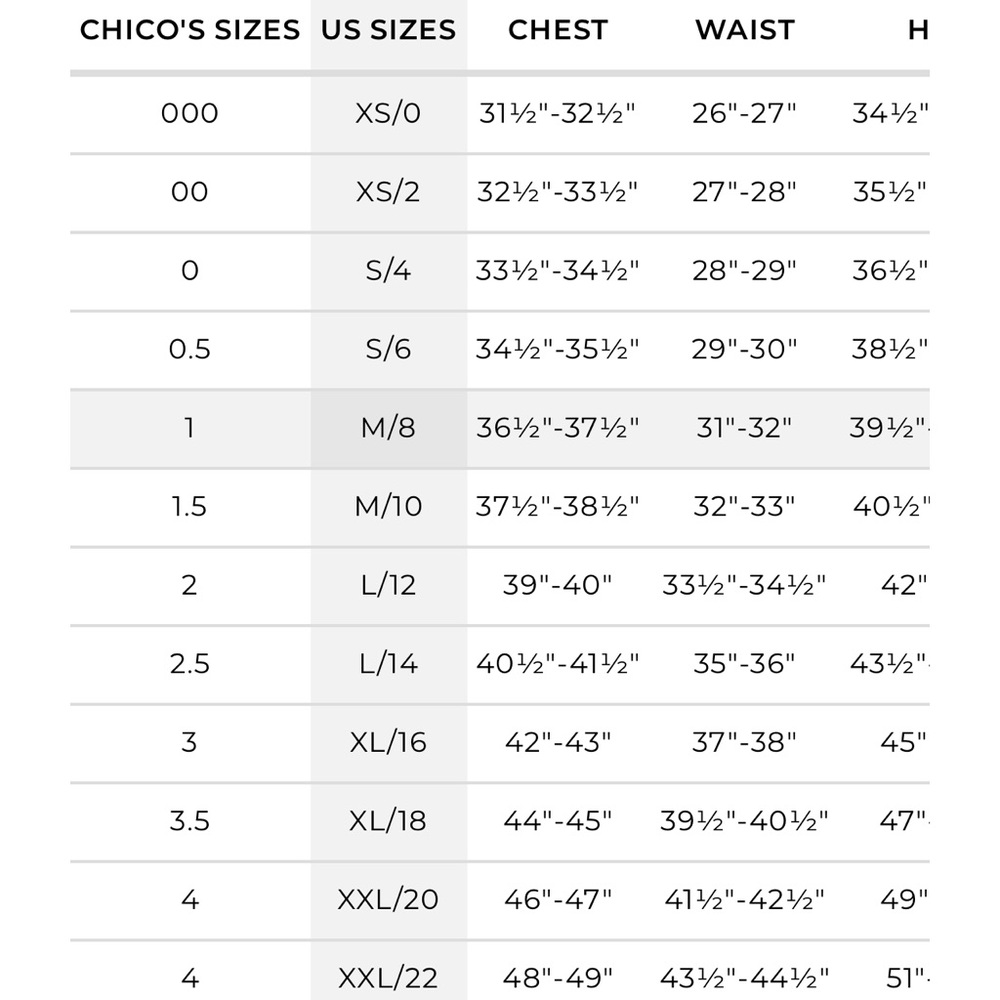Image resolution: width=1000 pixels, height=1000 pixels.
Task: Click the 39"-40" chest measurement cell
Action: coord(557,585)
